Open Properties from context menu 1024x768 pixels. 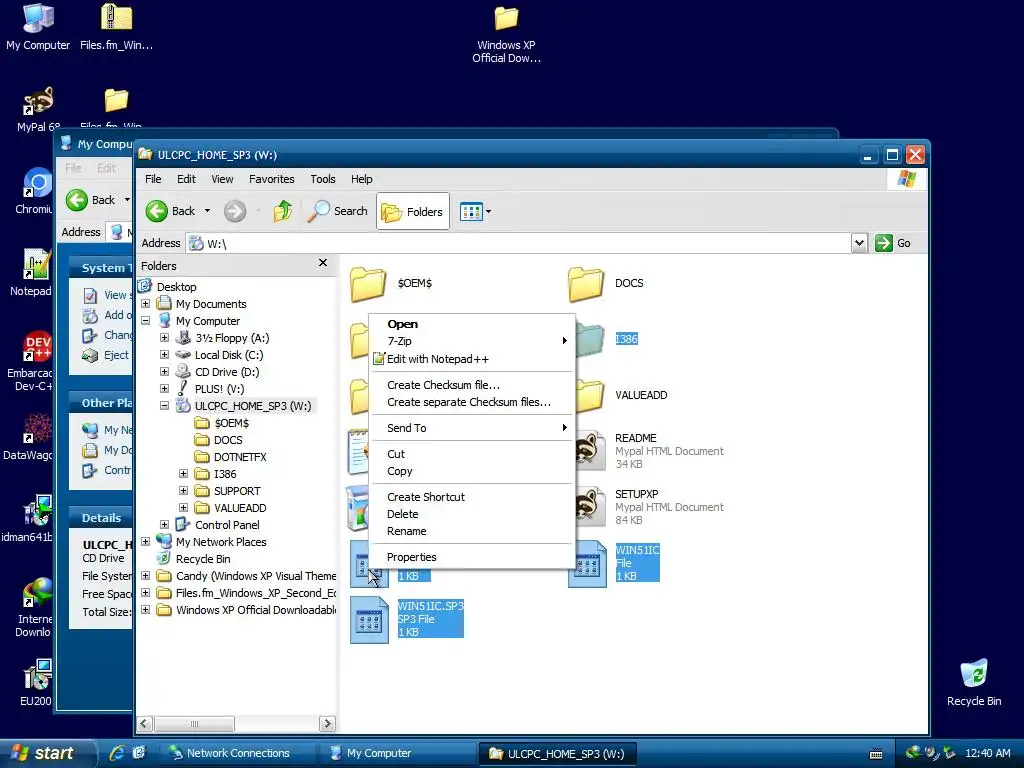472,557
